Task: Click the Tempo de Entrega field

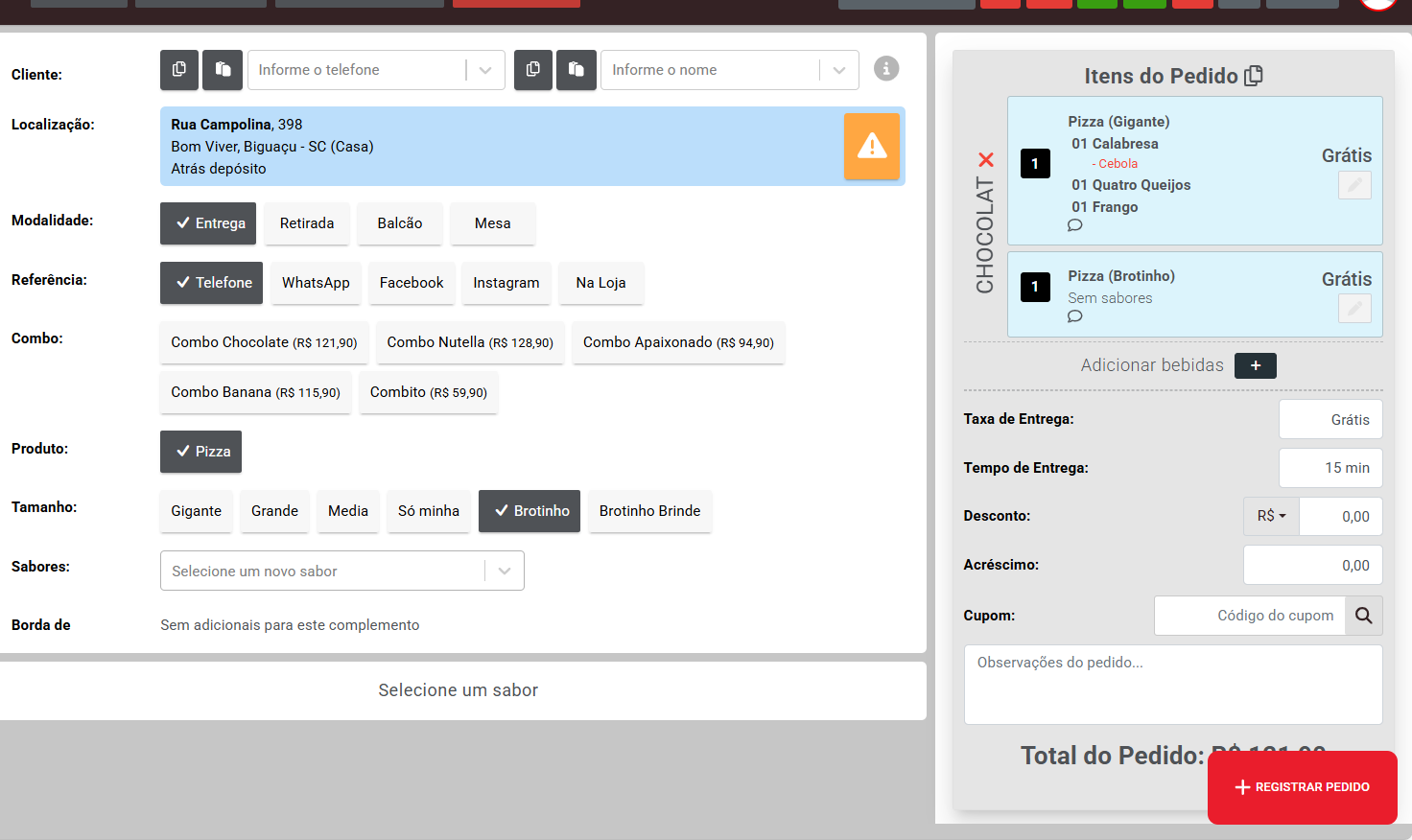Action: [1330, 468]
